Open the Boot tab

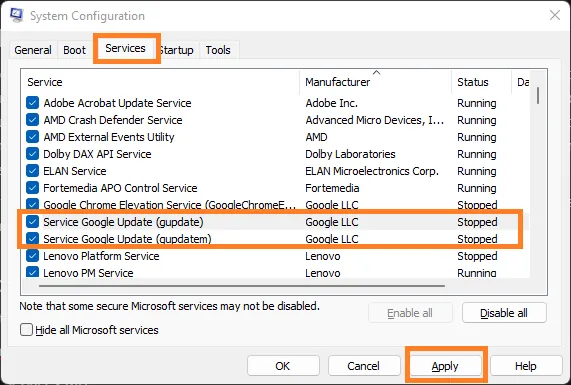click(74, 50)
